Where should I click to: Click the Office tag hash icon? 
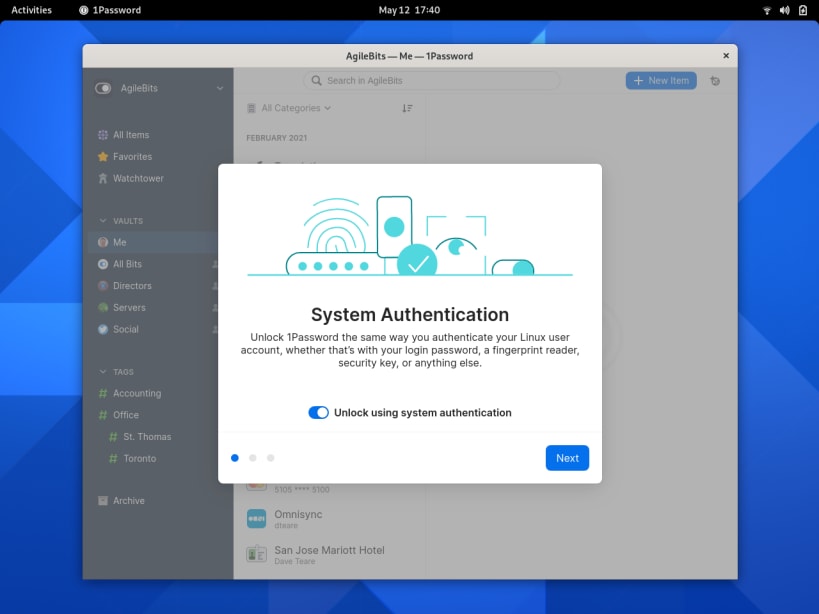point(103,415)
